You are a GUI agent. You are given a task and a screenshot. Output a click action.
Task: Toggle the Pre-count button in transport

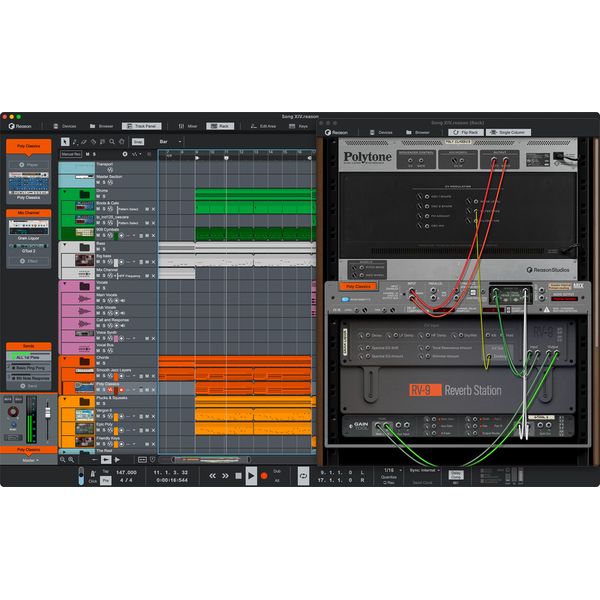click(106, 480)
